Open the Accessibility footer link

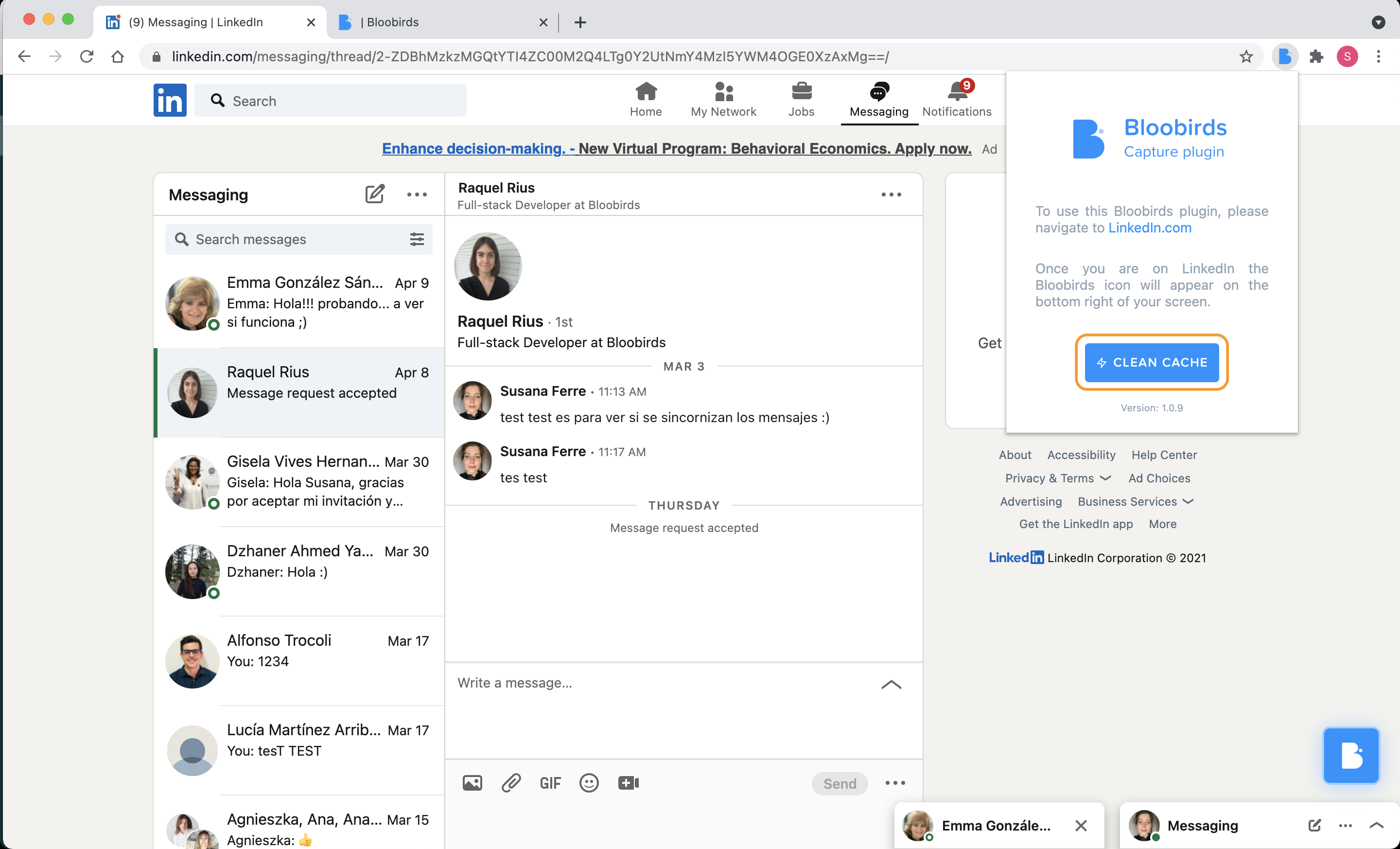(1081, 455)
